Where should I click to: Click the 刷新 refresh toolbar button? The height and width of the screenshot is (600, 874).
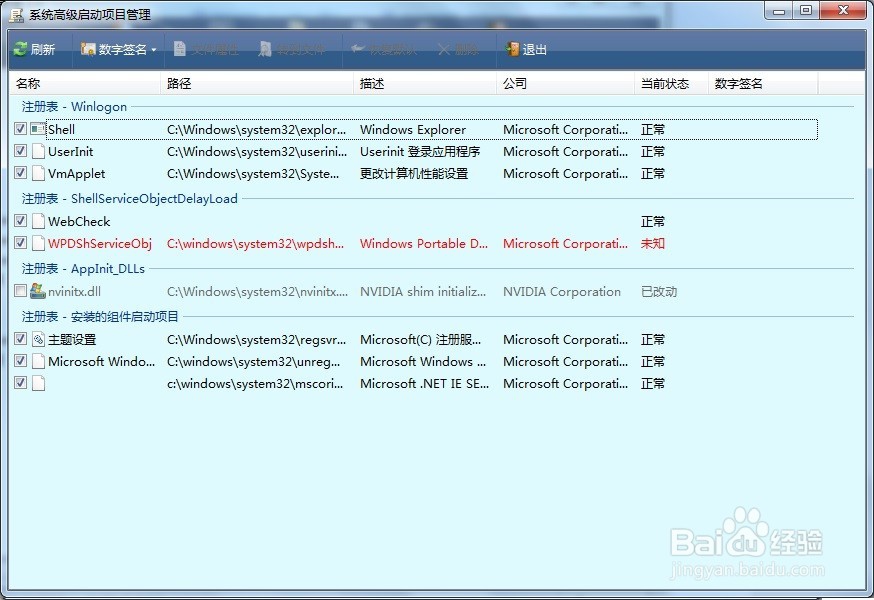click(35, 50)
